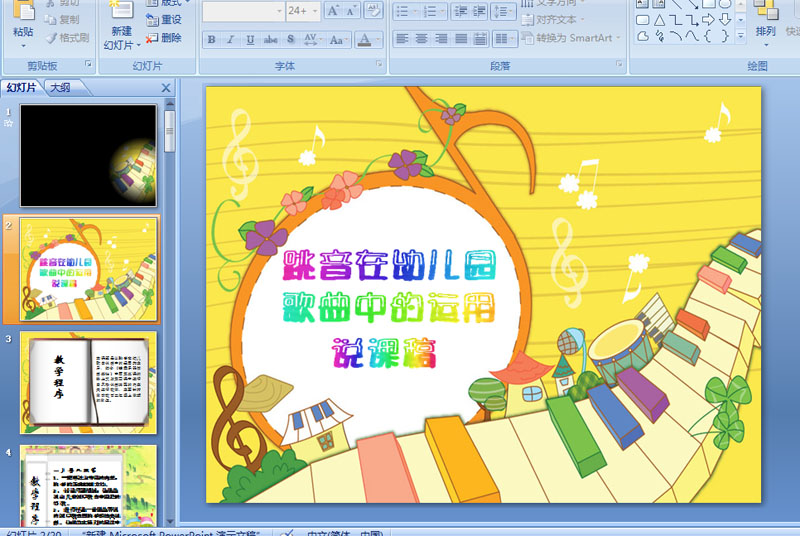Click the New Slide (新建幻灯片) icon
Image resolution: width=800 pixels, height=536 pixels.
pyautogui.click(x=120, y=10)
